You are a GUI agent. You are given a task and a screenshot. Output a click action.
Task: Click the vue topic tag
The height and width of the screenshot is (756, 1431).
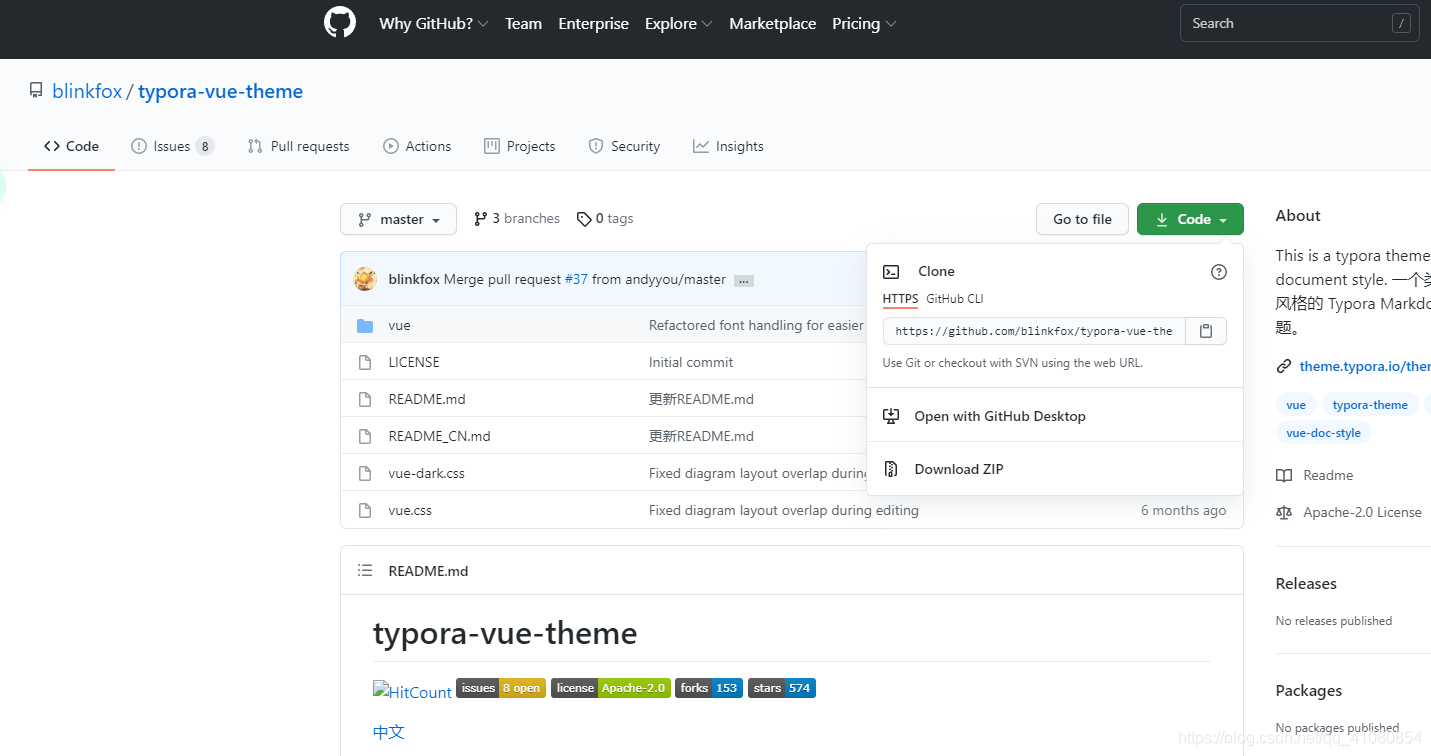tap(1296, 405)
